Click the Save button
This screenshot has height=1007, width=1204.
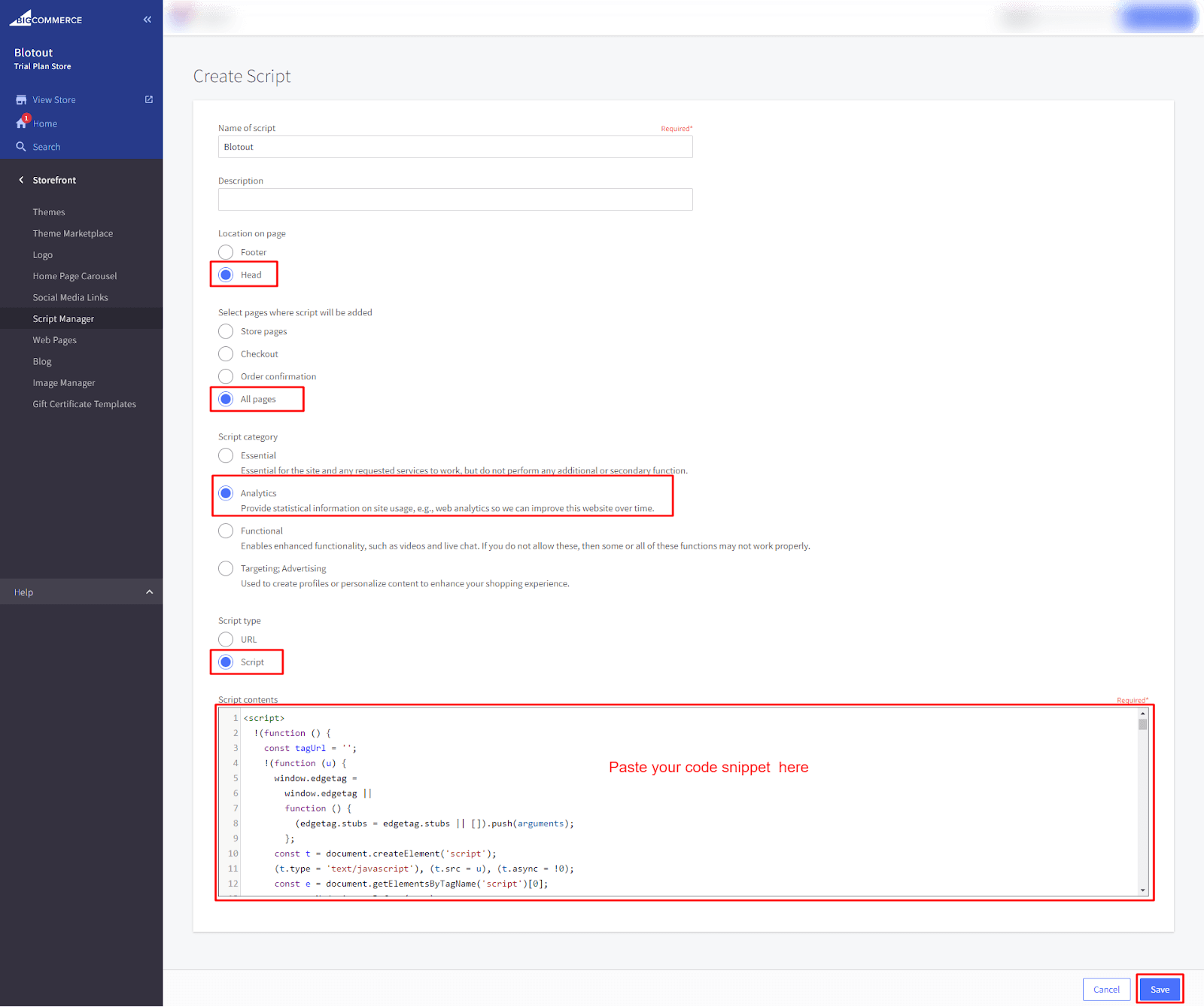[1160, 989]
